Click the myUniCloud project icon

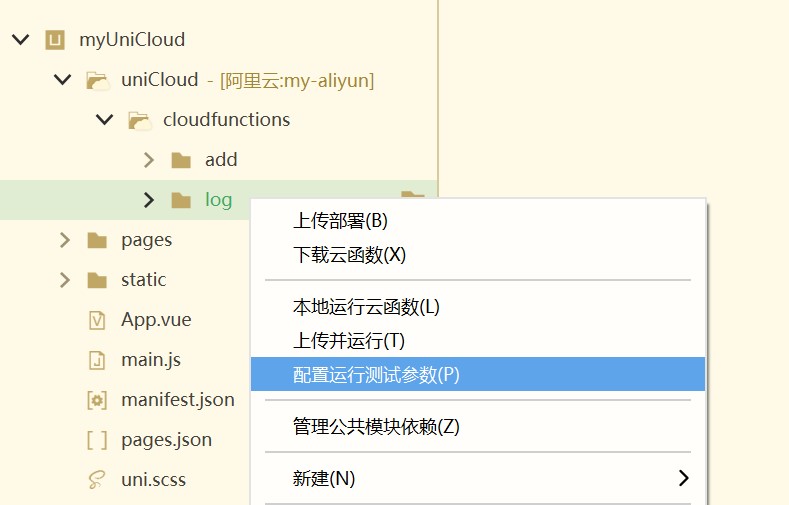pos(55,40)
